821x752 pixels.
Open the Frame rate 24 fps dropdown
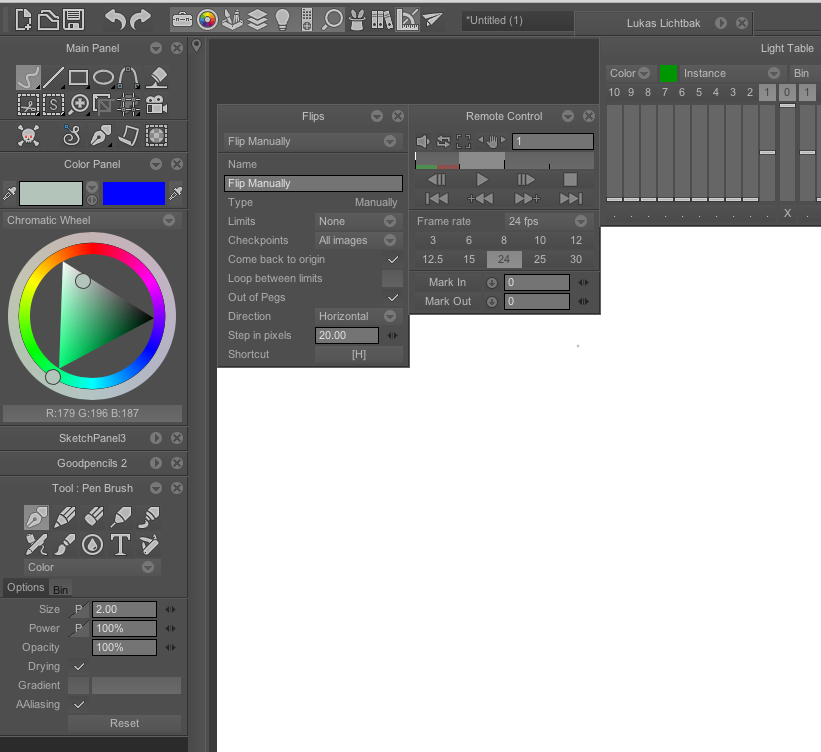tap(548, 221)
